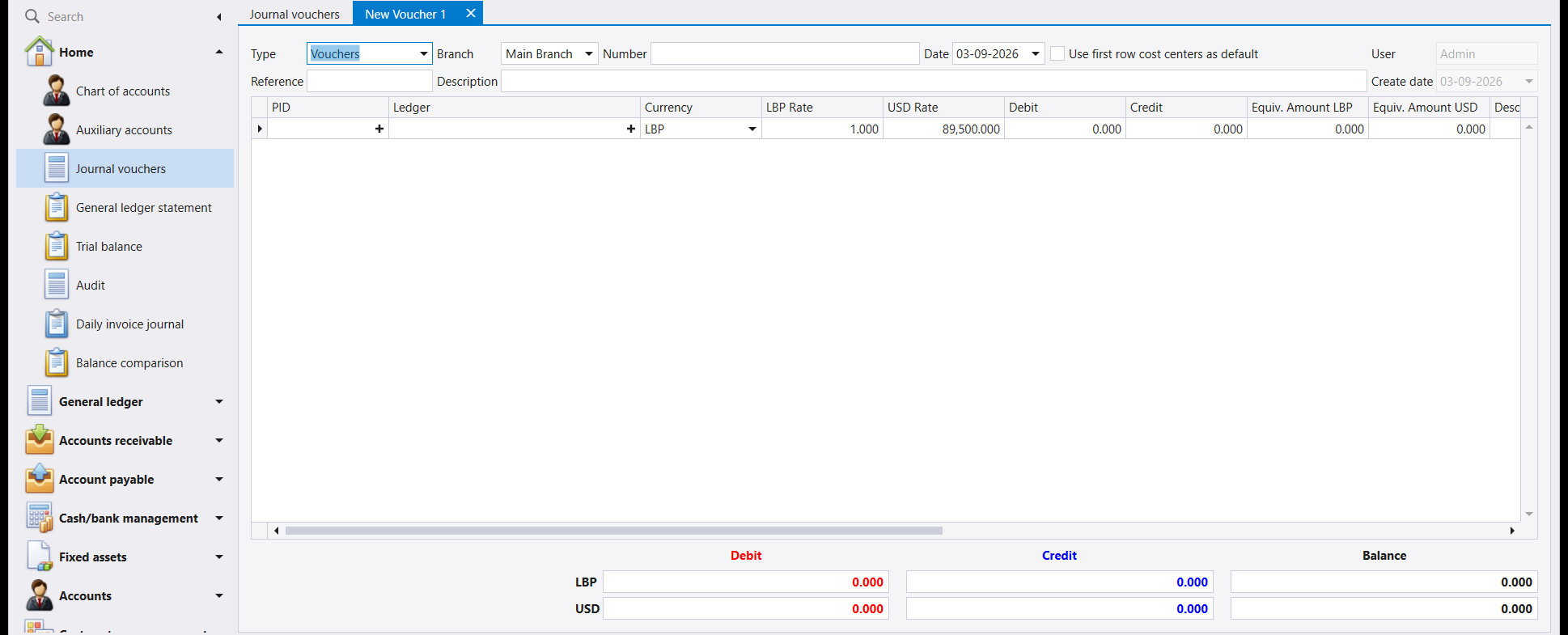Expand the Cash/bank management section arrow
This screenshot has width=1568, height=635.
pos(218,518)
